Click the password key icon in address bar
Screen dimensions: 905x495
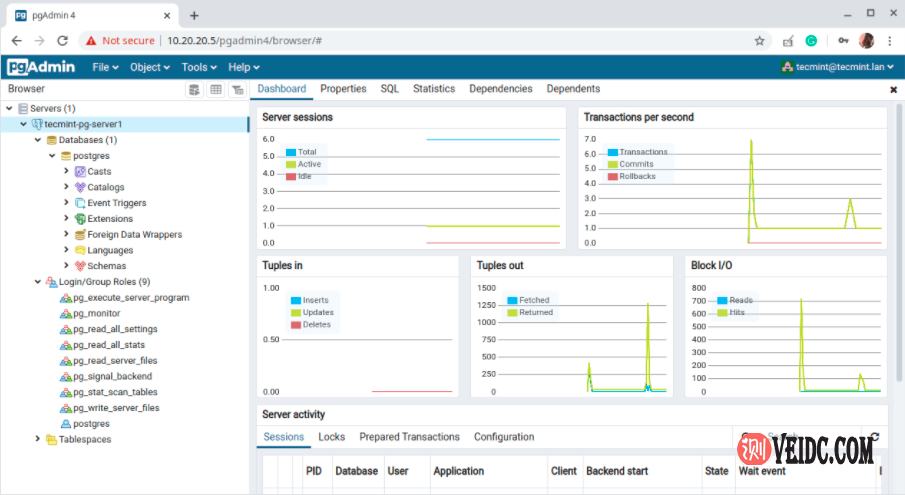click(843, 41)
